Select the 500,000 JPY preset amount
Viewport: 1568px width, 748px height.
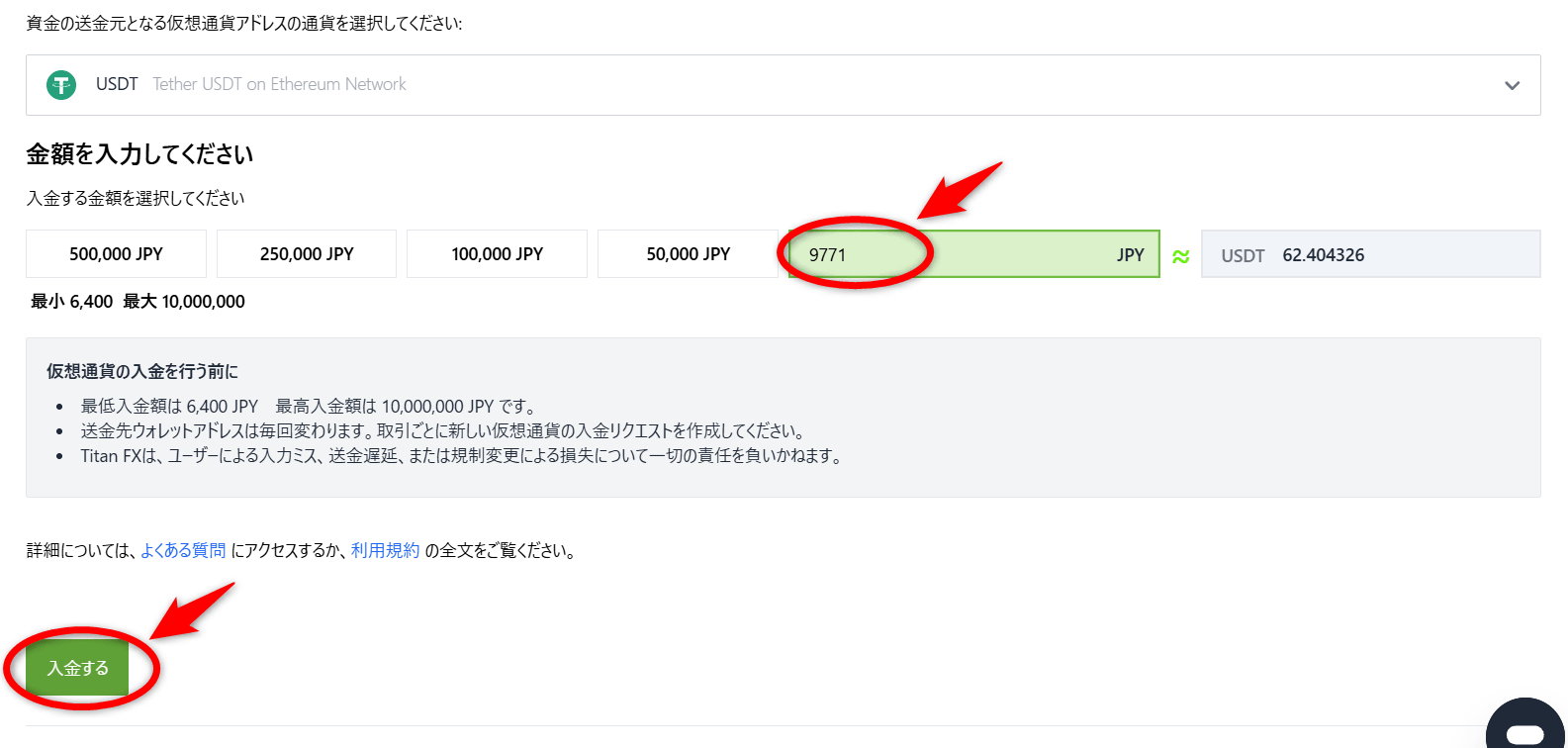coord(116,254)
